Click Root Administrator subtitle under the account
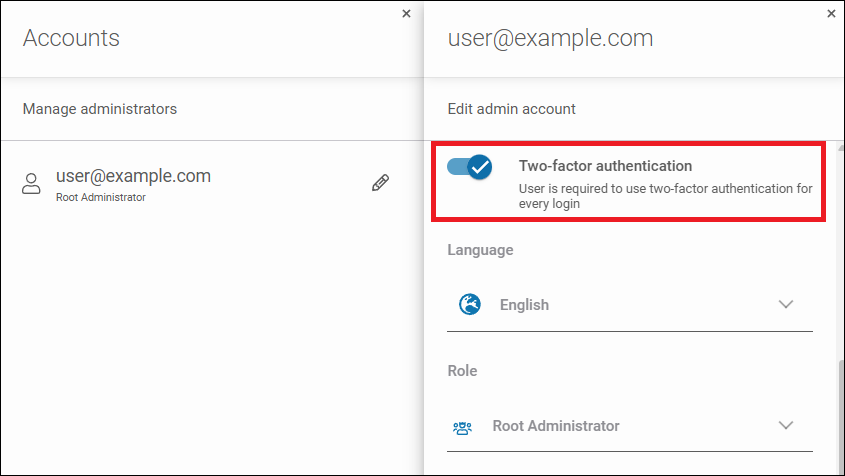The image size is (845, 476). pyautogui.click(x=100, y=198)
